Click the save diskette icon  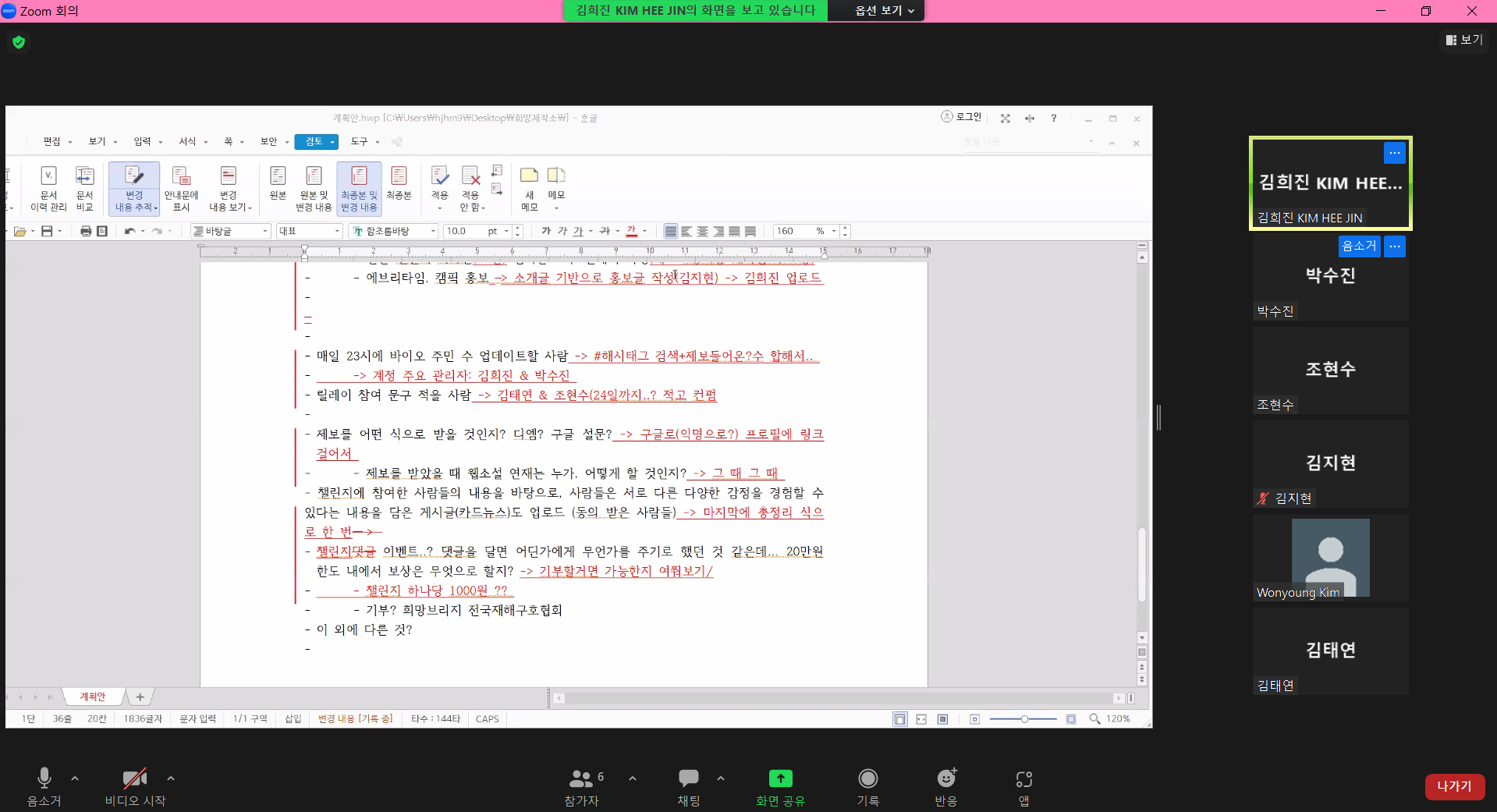tap(47, 231)
